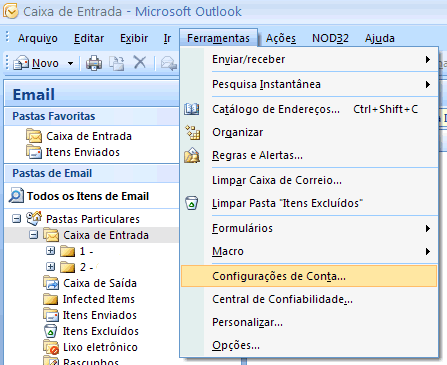Open the Pesquisa Instantânea submenu

point(309,84)
